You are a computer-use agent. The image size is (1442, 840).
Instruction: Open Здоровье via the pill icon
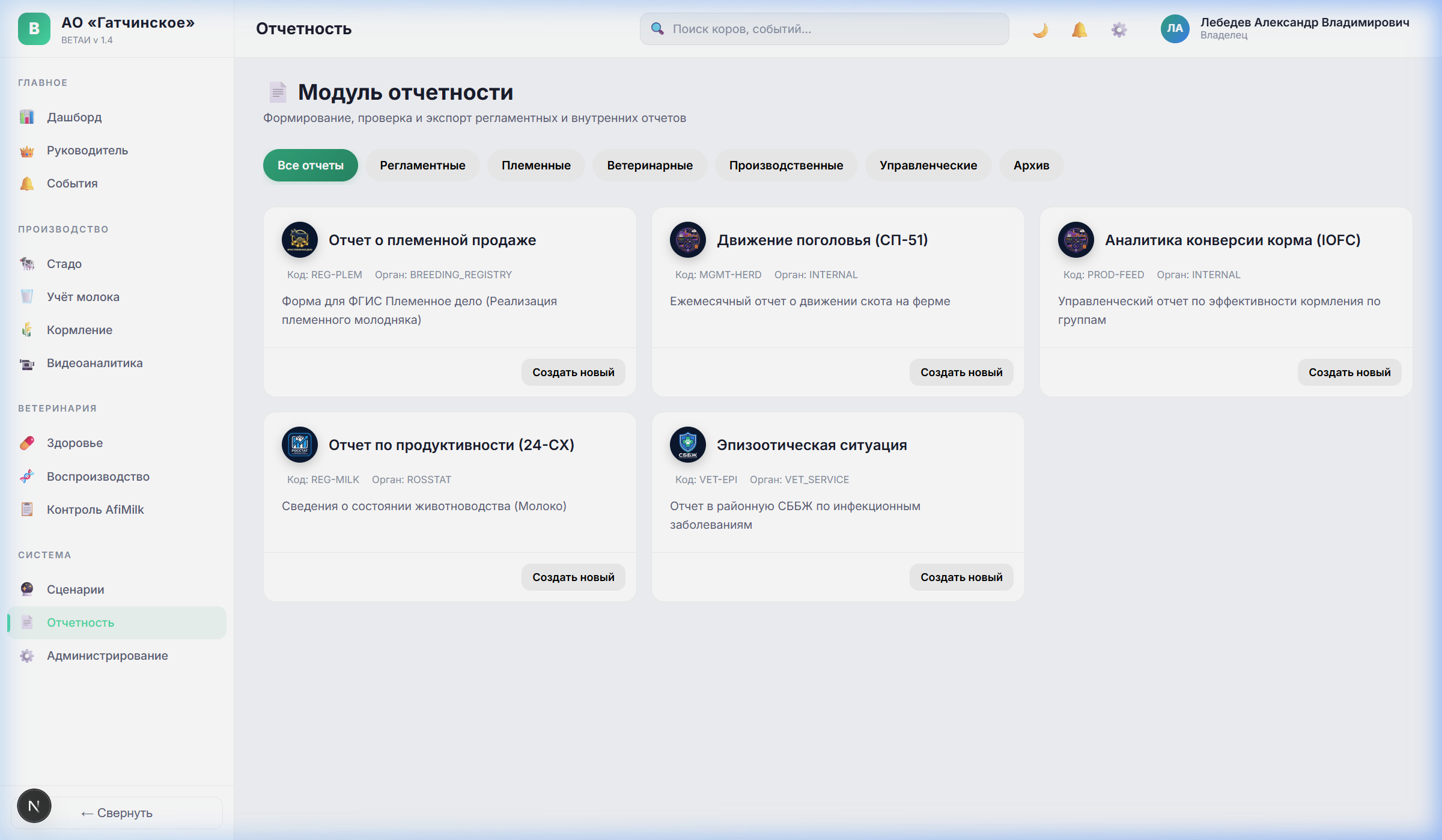tap(26, 443)
